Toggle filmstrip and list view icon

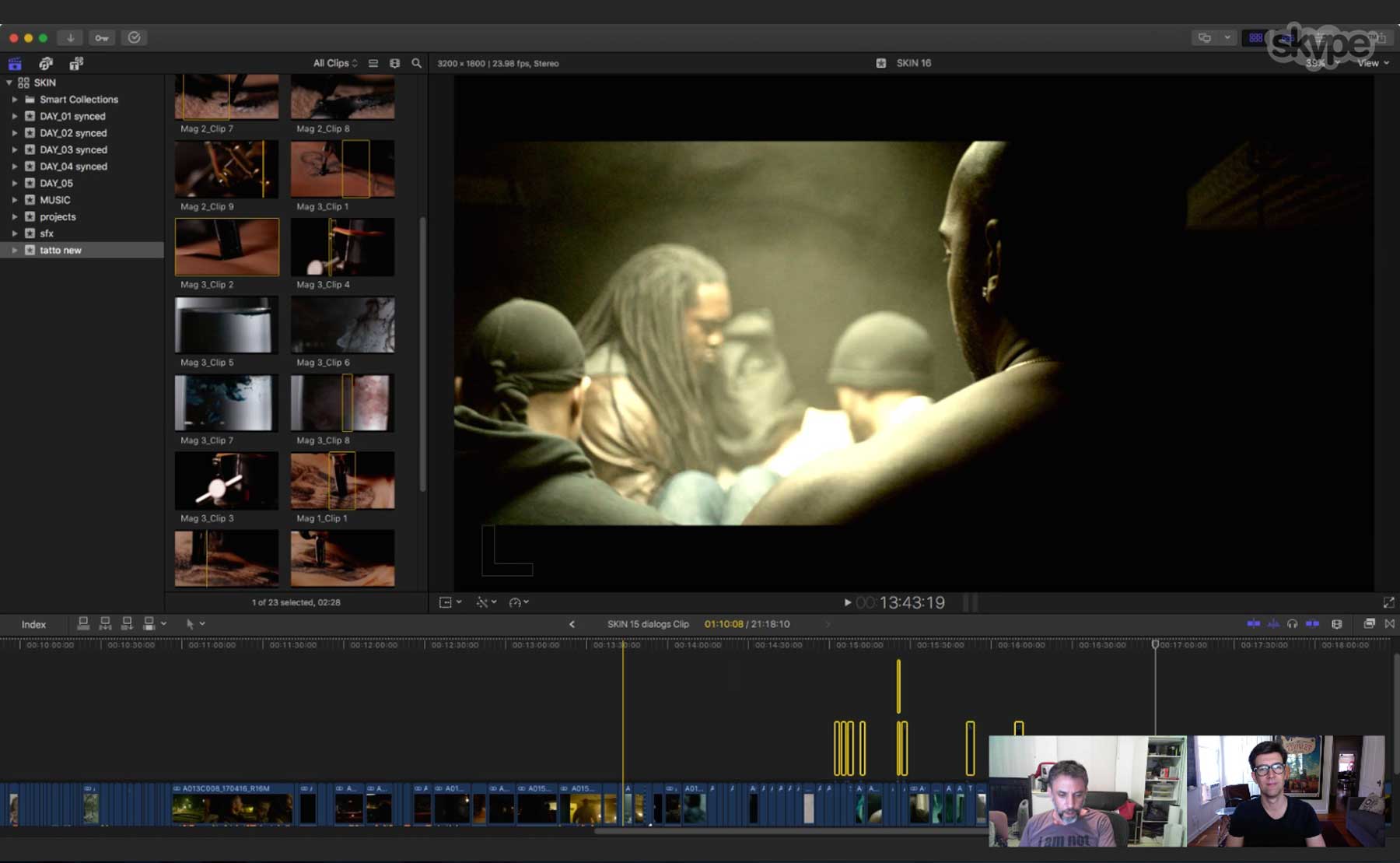(373, 63)
